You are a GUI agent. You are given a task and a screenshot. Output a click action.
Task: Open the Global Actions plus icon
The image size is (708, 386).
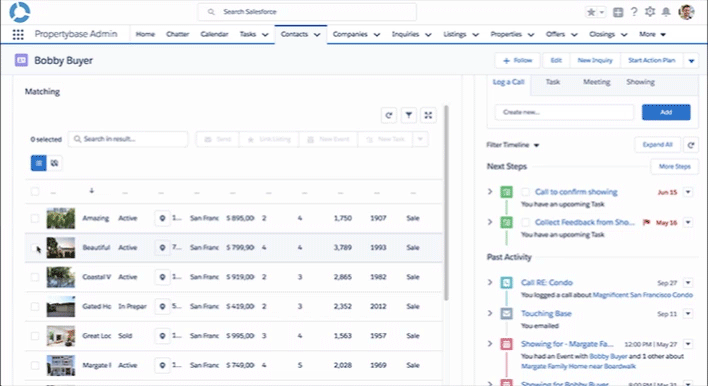(x=618, y=12)
